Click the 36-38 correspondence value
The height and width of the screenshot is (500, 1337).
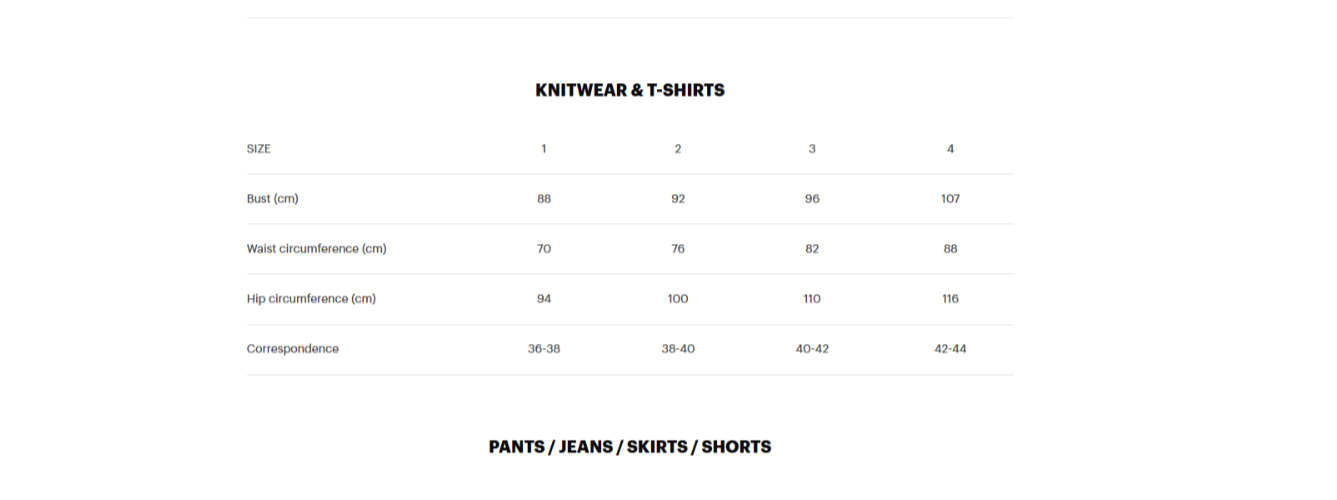tap(544, 349)
